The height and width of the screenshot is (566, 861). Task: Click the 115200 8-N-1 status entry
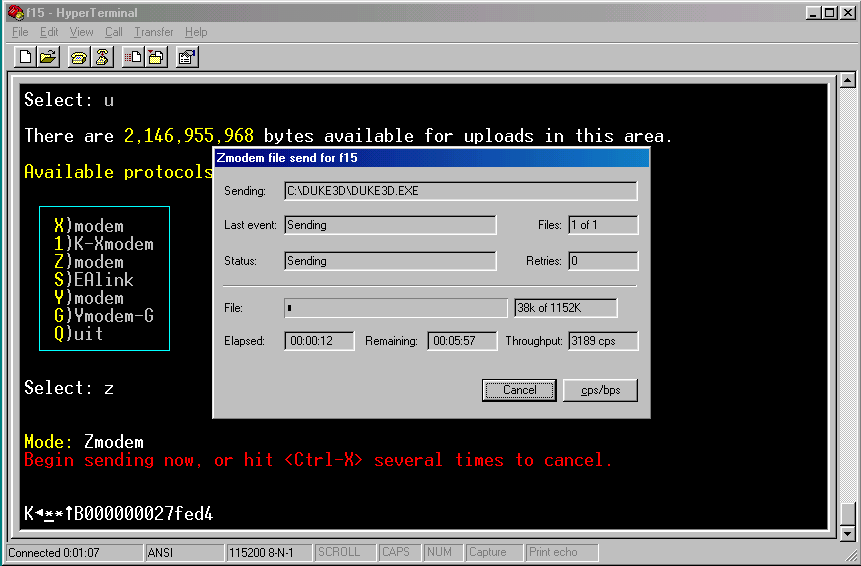[x=270, y=552]
